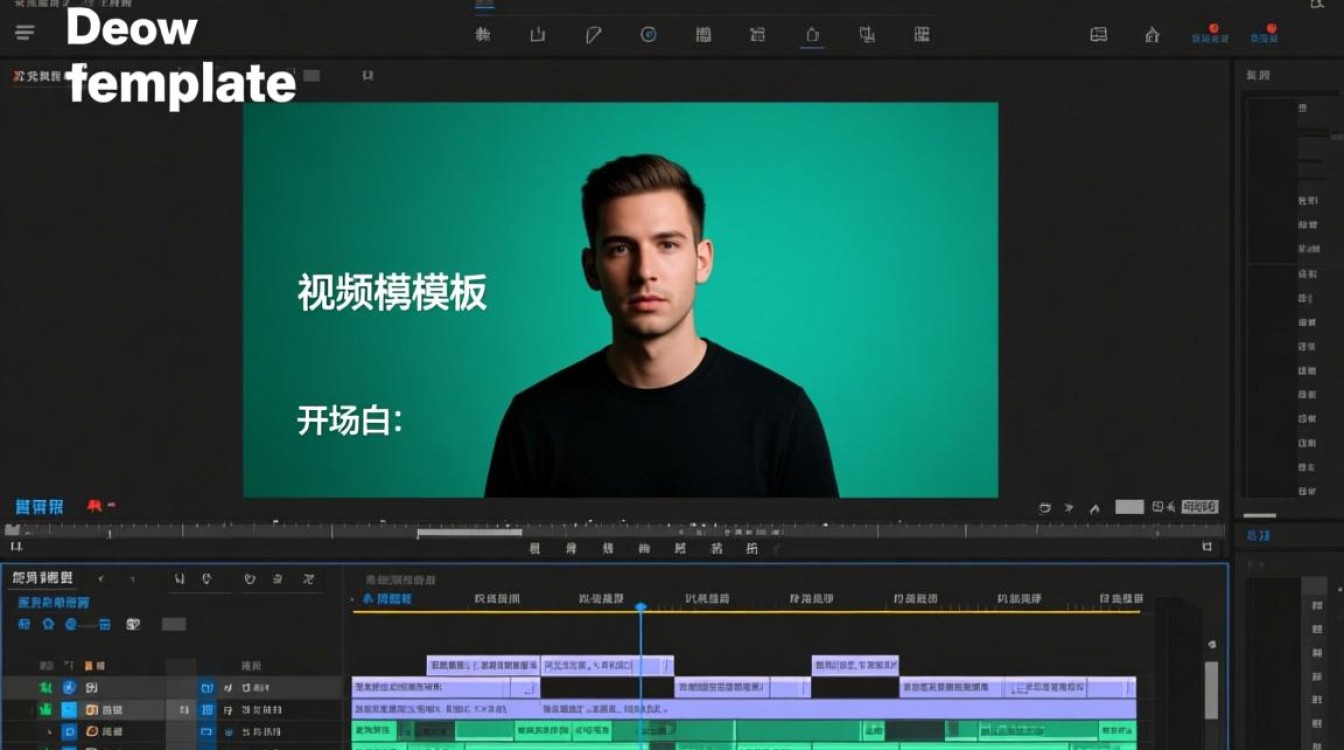Expand the third track using its small arrow

[50, 732]
